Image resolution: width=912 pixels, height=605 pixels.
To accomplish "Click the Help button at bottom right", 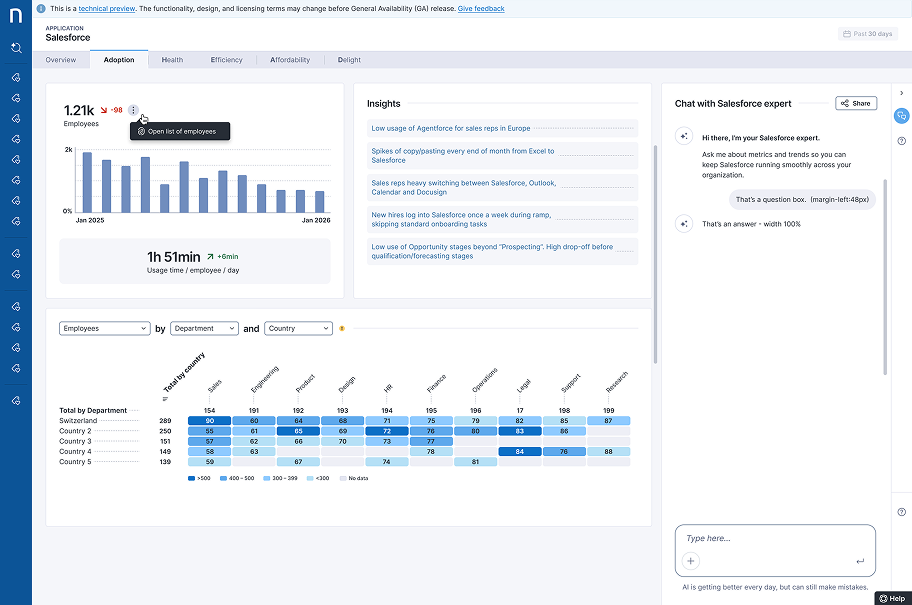I will point(893,598).
